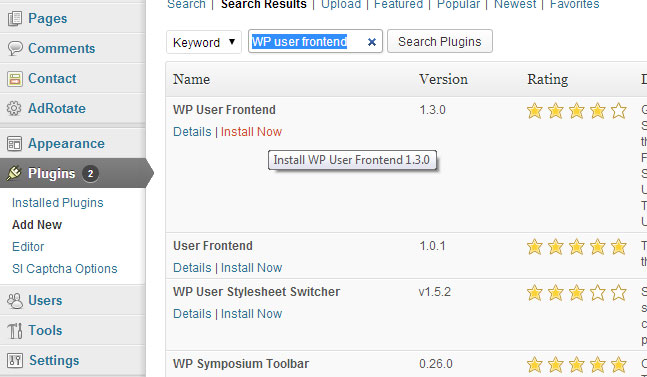Click the Pages menu icon
The width and height of the screenshot is (647, 377).
coord(15,19)
